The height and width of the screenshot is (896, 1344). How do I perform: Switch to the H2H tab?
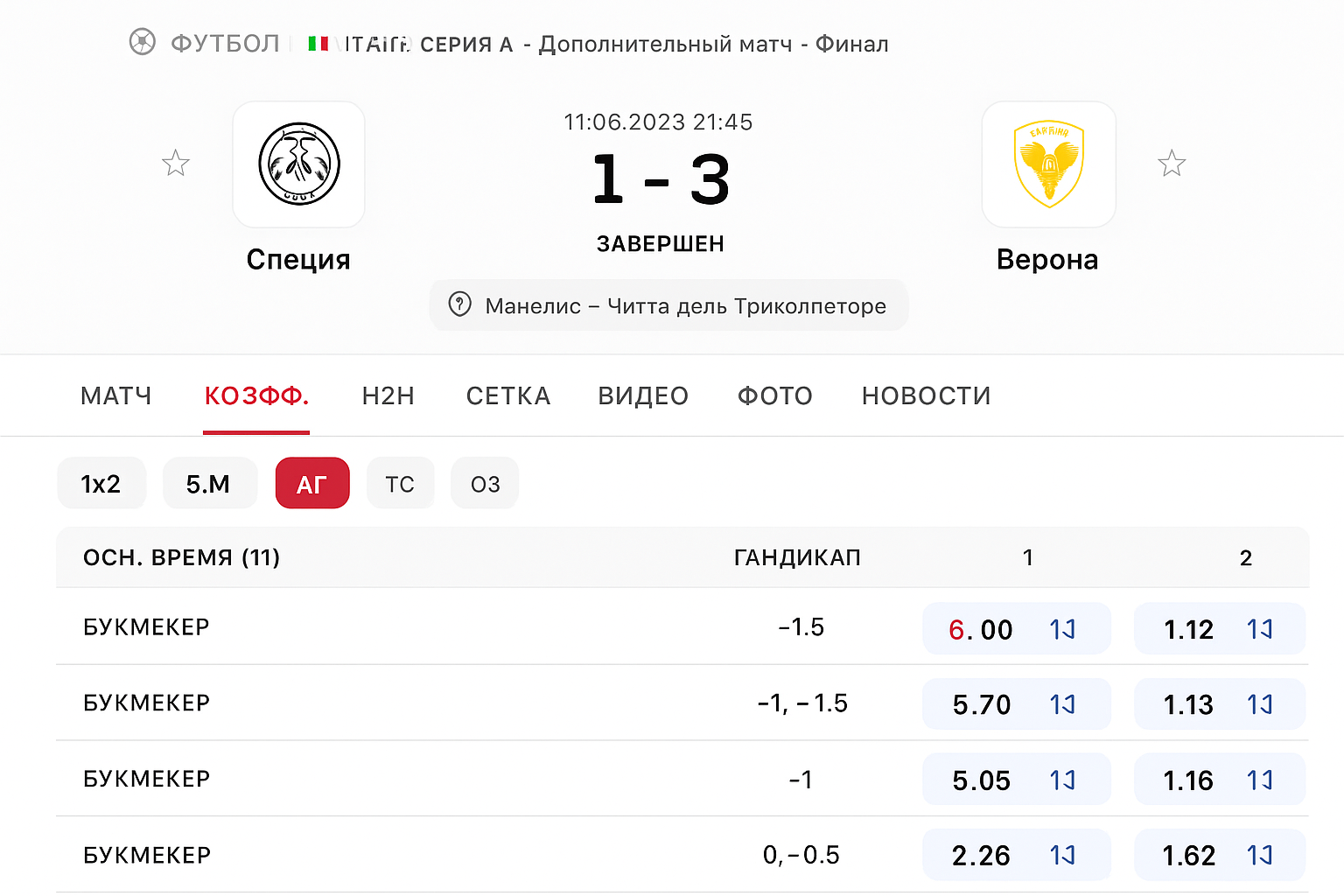coord(388,395)
